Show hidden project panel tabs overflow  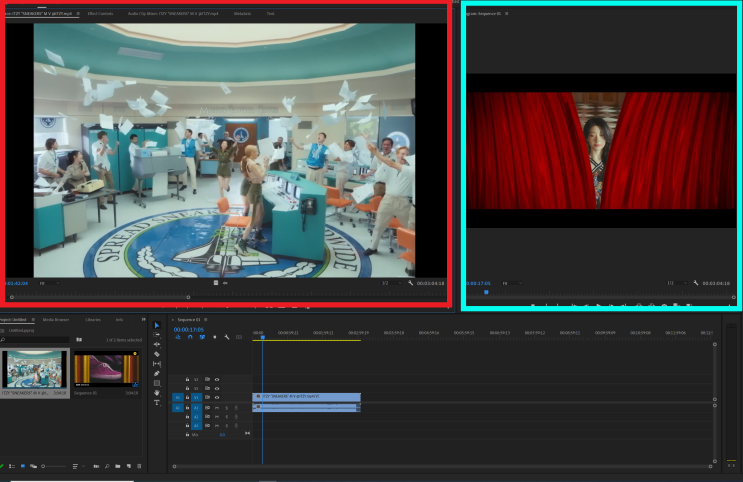(x=143, y=319)
